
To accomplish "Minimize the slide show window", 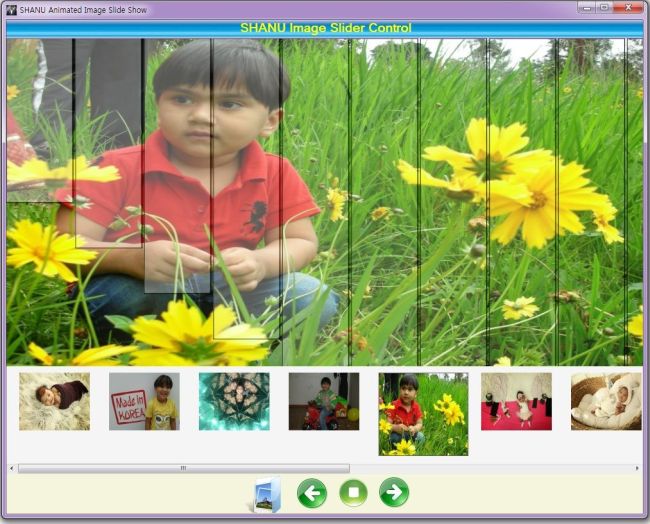I will (x=587, y=8).
